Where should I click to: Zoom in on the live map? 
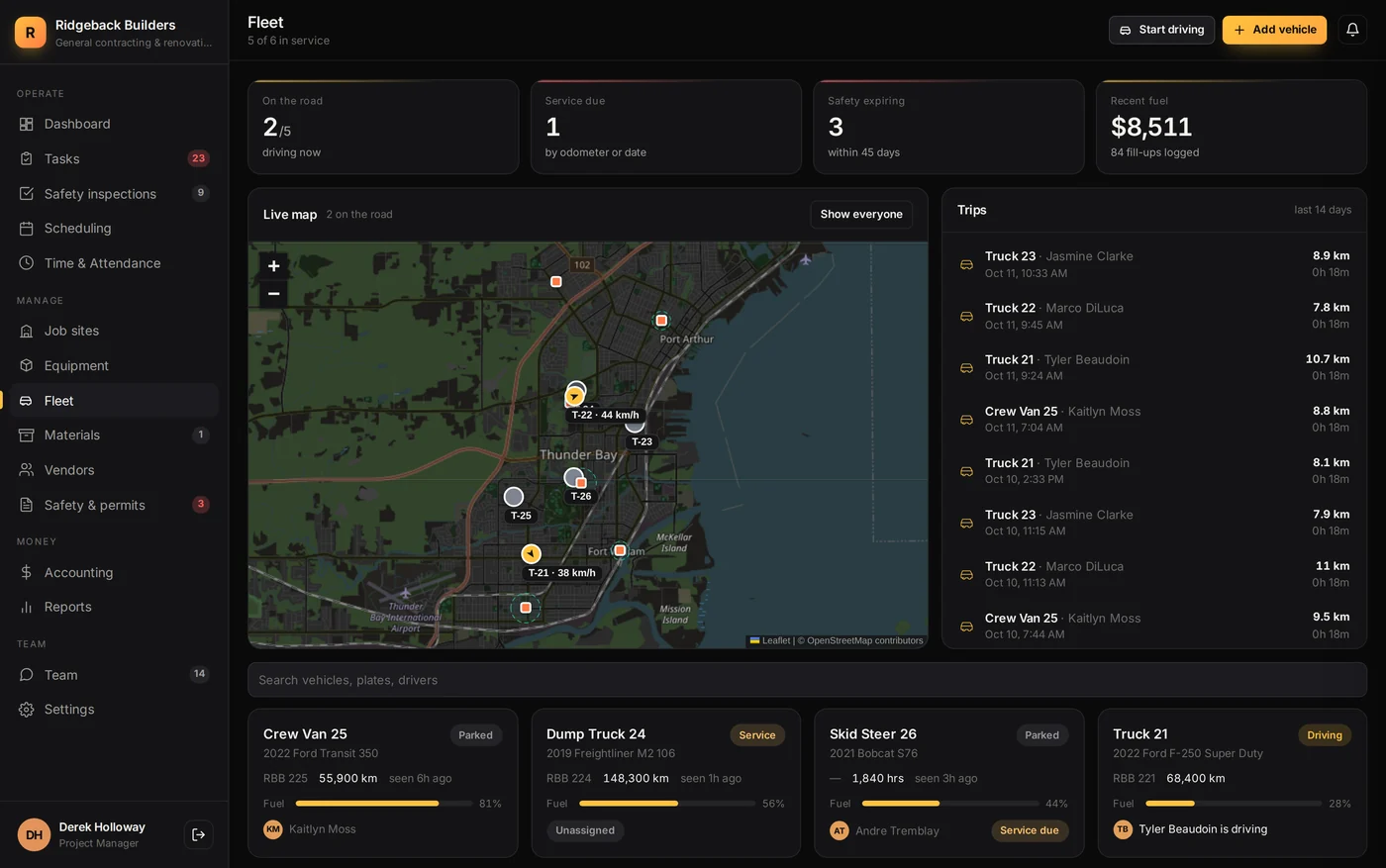274,266
